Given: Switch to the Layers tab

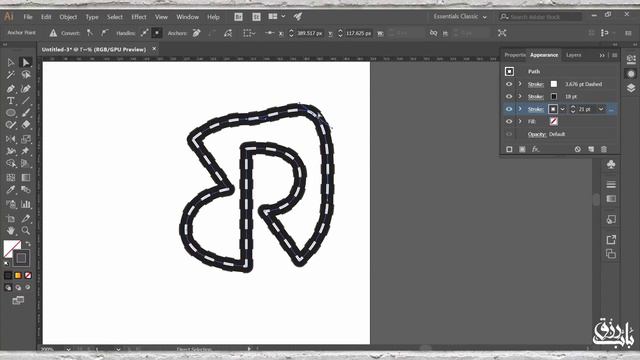Looking at the screenshot, I should click(573, 55).
